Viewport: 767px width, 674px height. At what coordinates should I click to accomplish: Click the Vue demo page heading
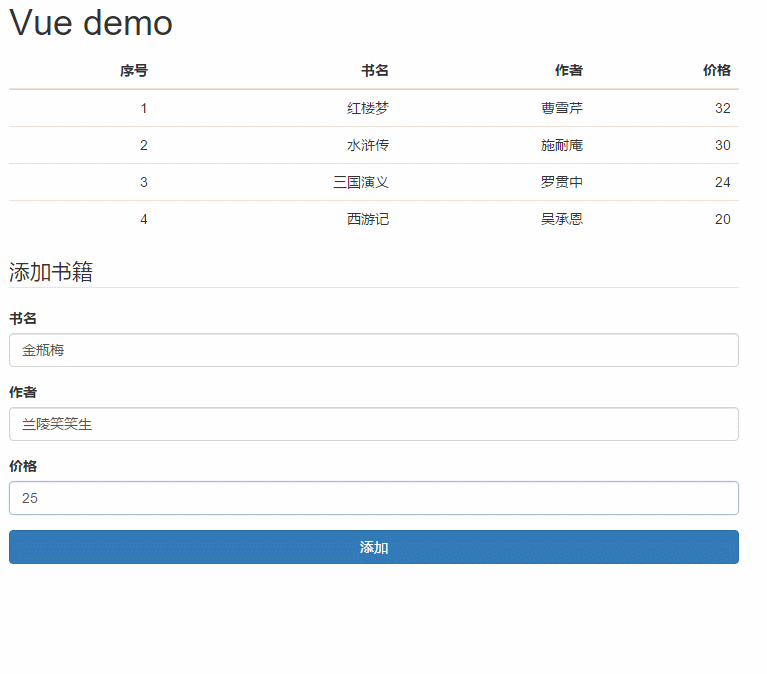(x=91, y=23)
